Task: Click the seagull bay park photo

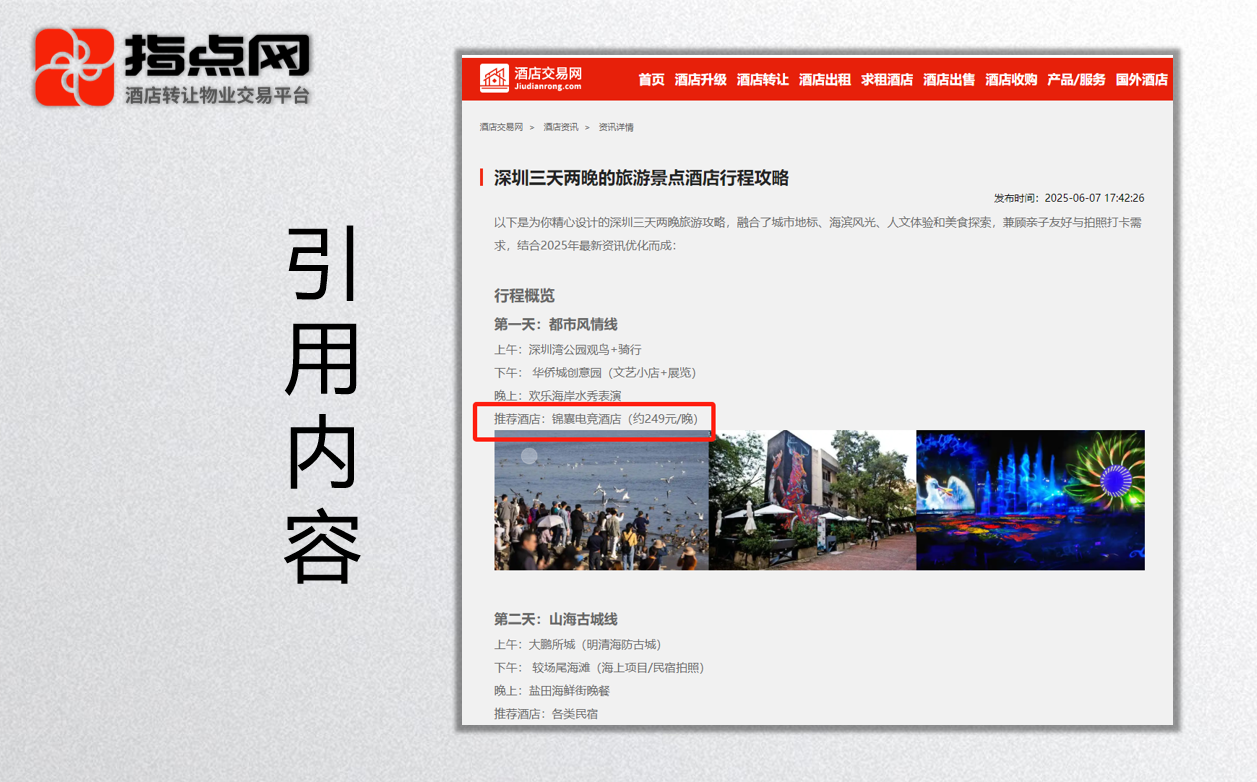Action: click(601, 500)
